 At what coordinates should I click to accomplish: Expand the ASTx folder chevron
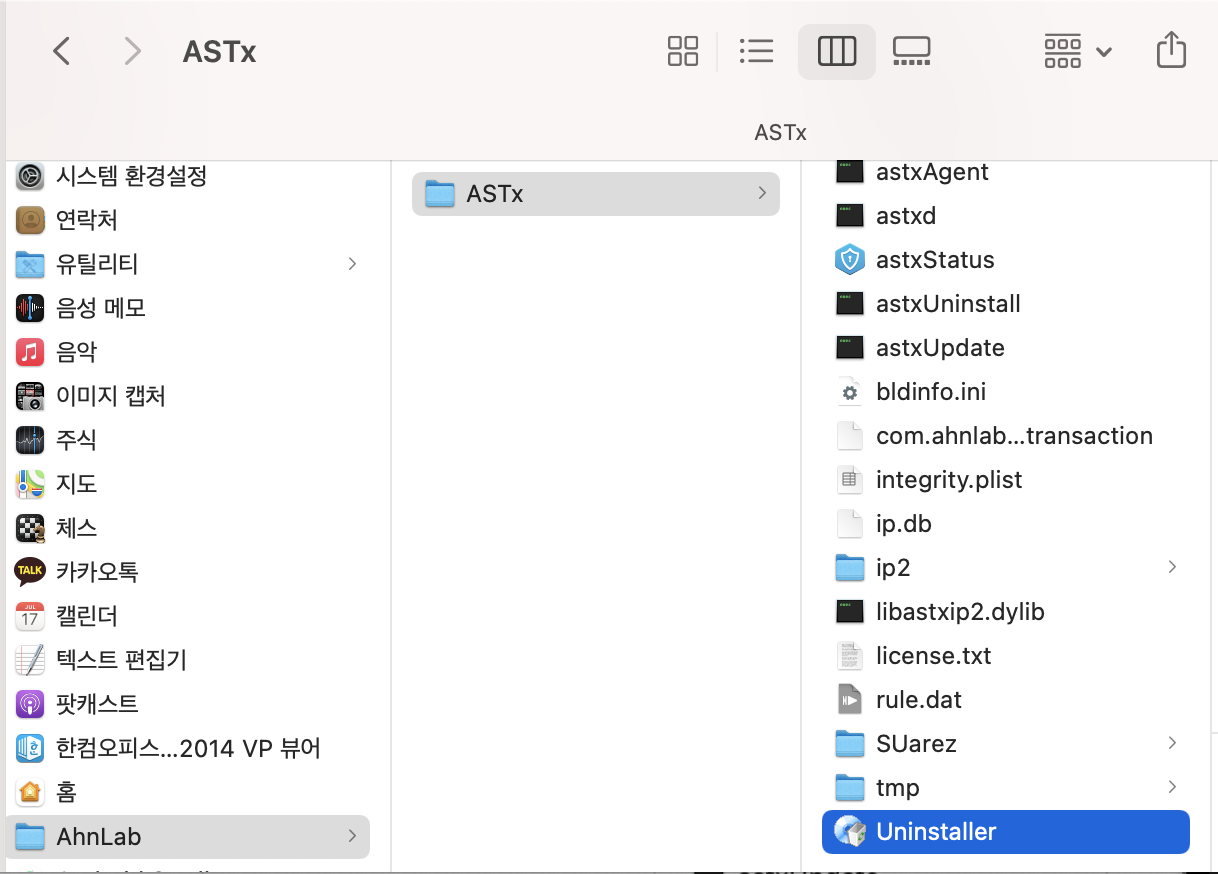[762, 193]
